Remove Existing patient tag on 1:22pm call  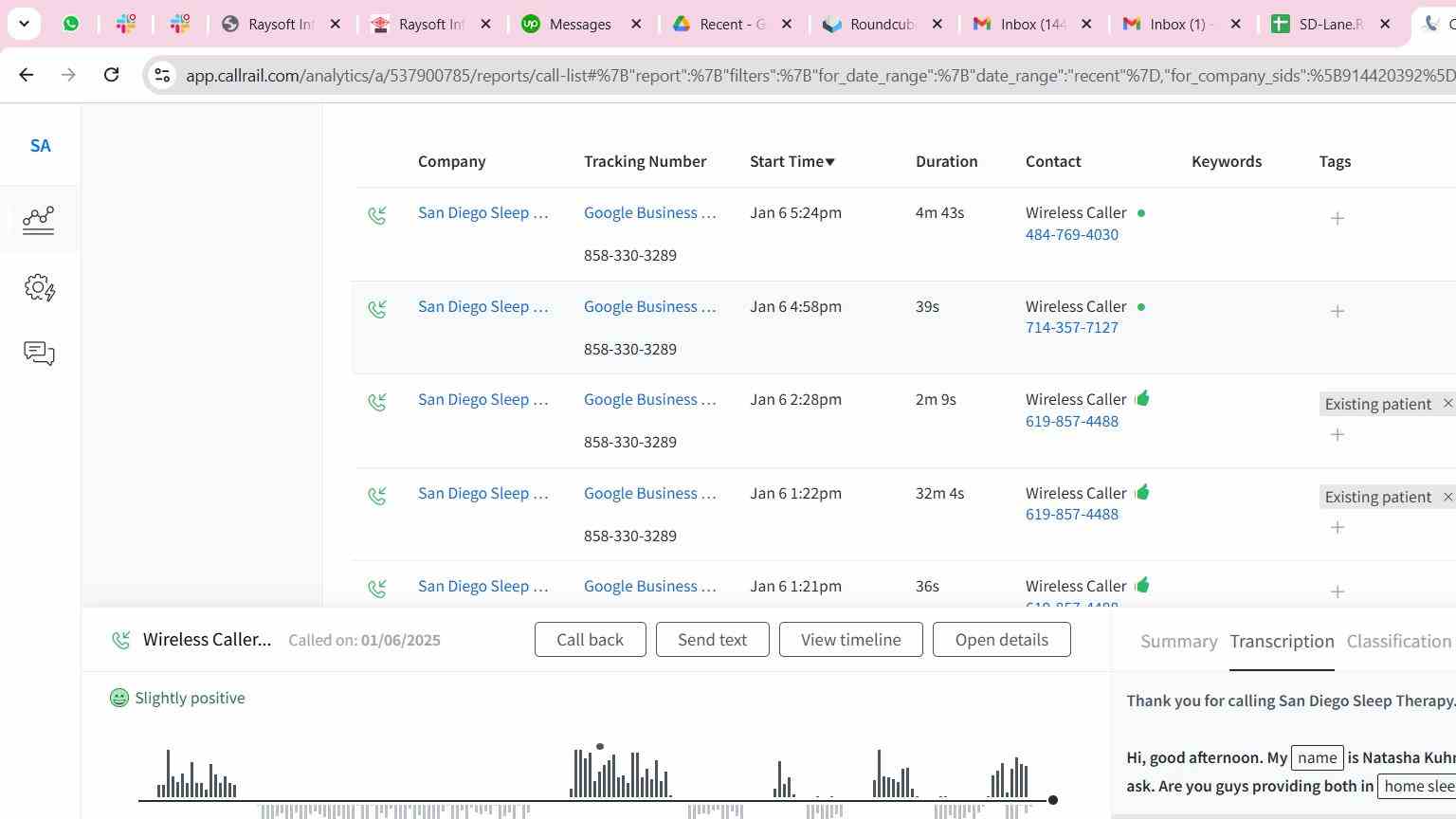(1447, 497)
